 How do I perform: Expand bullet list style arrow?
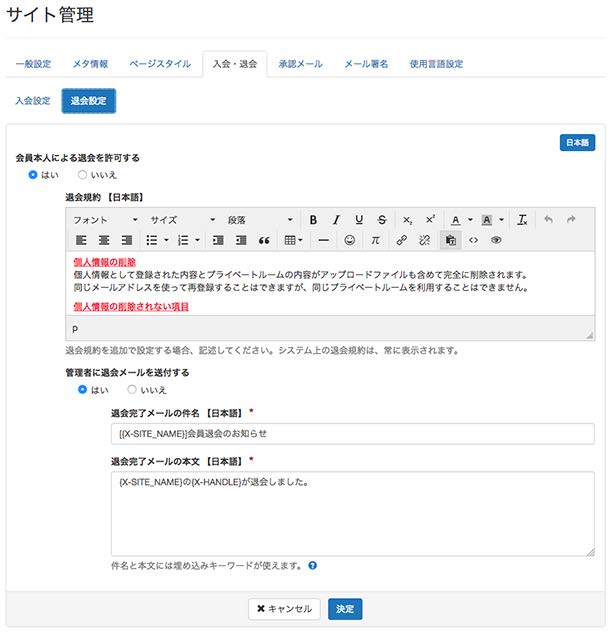166,240
